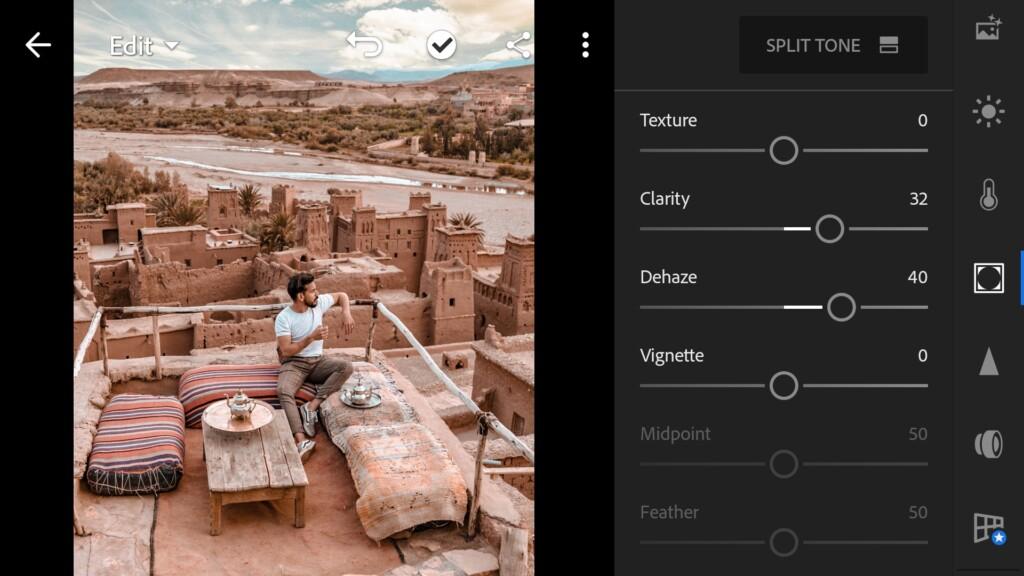Screen dimensions: 1024x576
Task: Go back with the arrow icon
Action: pos(38,45)
